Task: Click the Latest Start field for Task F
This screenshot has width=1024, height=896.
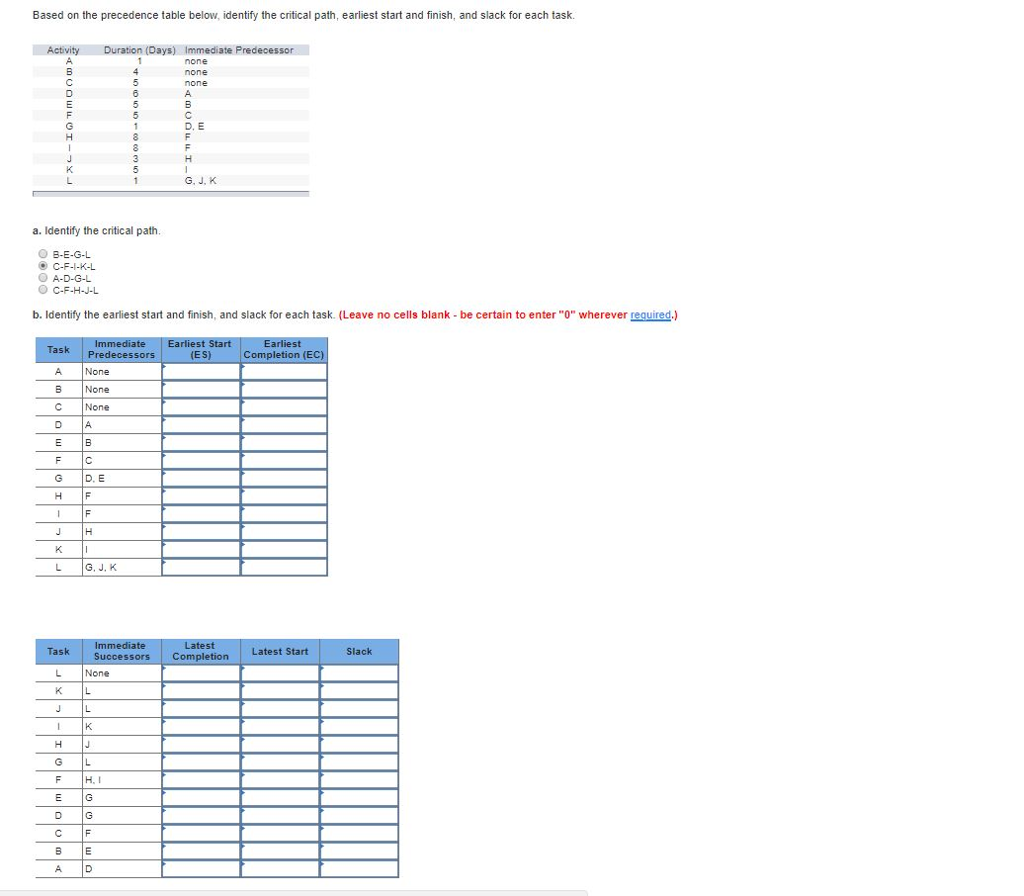Action: coord(280,779)
